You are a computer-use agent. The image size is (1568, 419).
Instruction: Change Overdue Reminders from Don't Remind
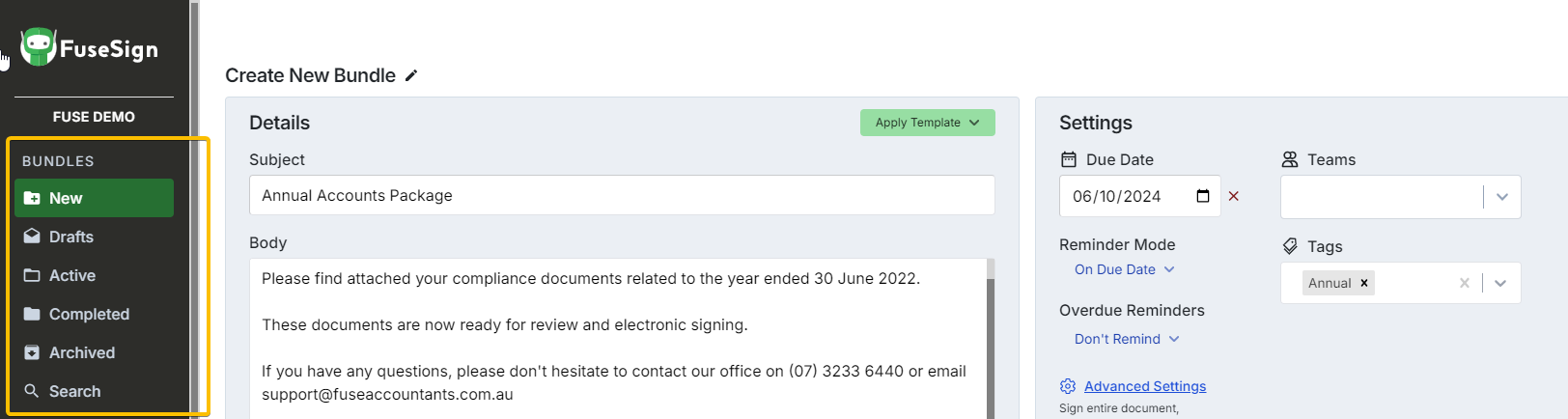click(1127, 339)
